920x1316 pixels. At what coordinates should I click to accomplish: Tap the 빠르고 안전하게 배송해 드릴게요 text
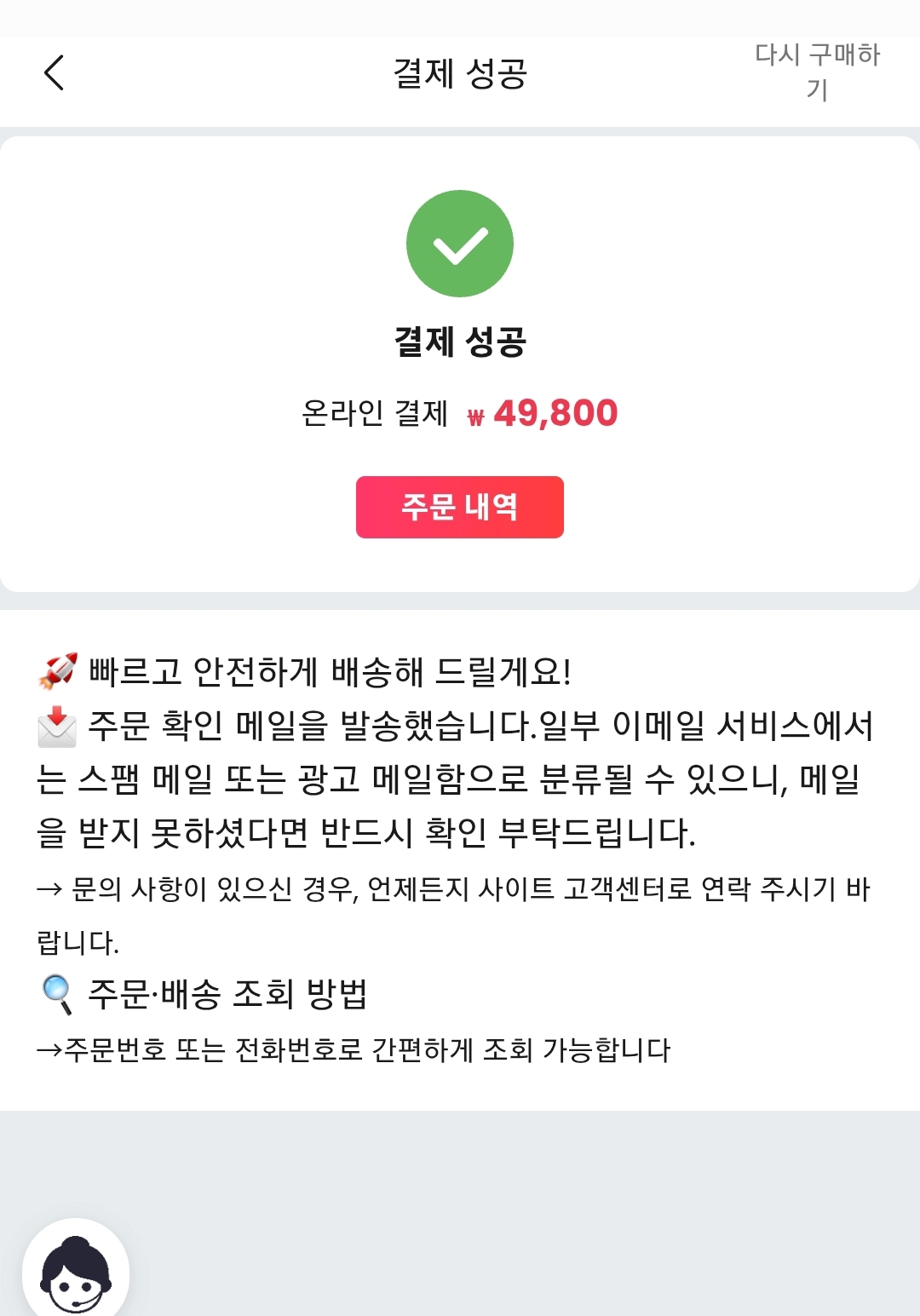click(x=330, y=671)
